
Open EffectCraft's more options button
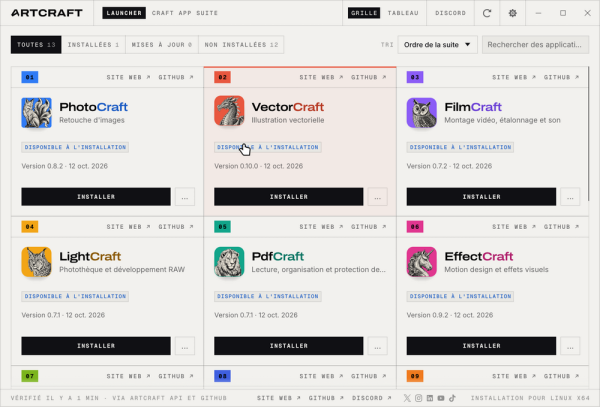[570, 346]
